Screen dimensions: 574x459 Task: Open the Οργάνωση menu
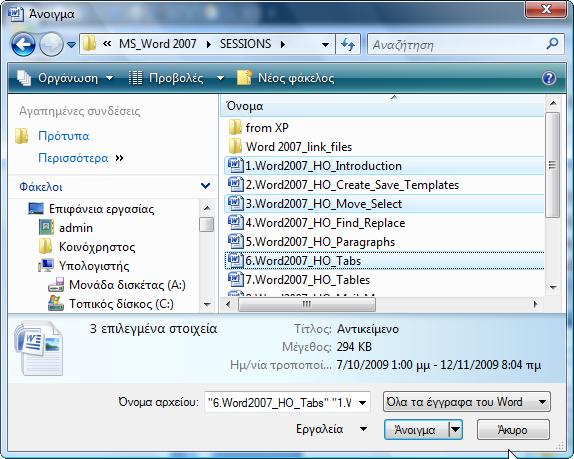(x=65, y=78)
